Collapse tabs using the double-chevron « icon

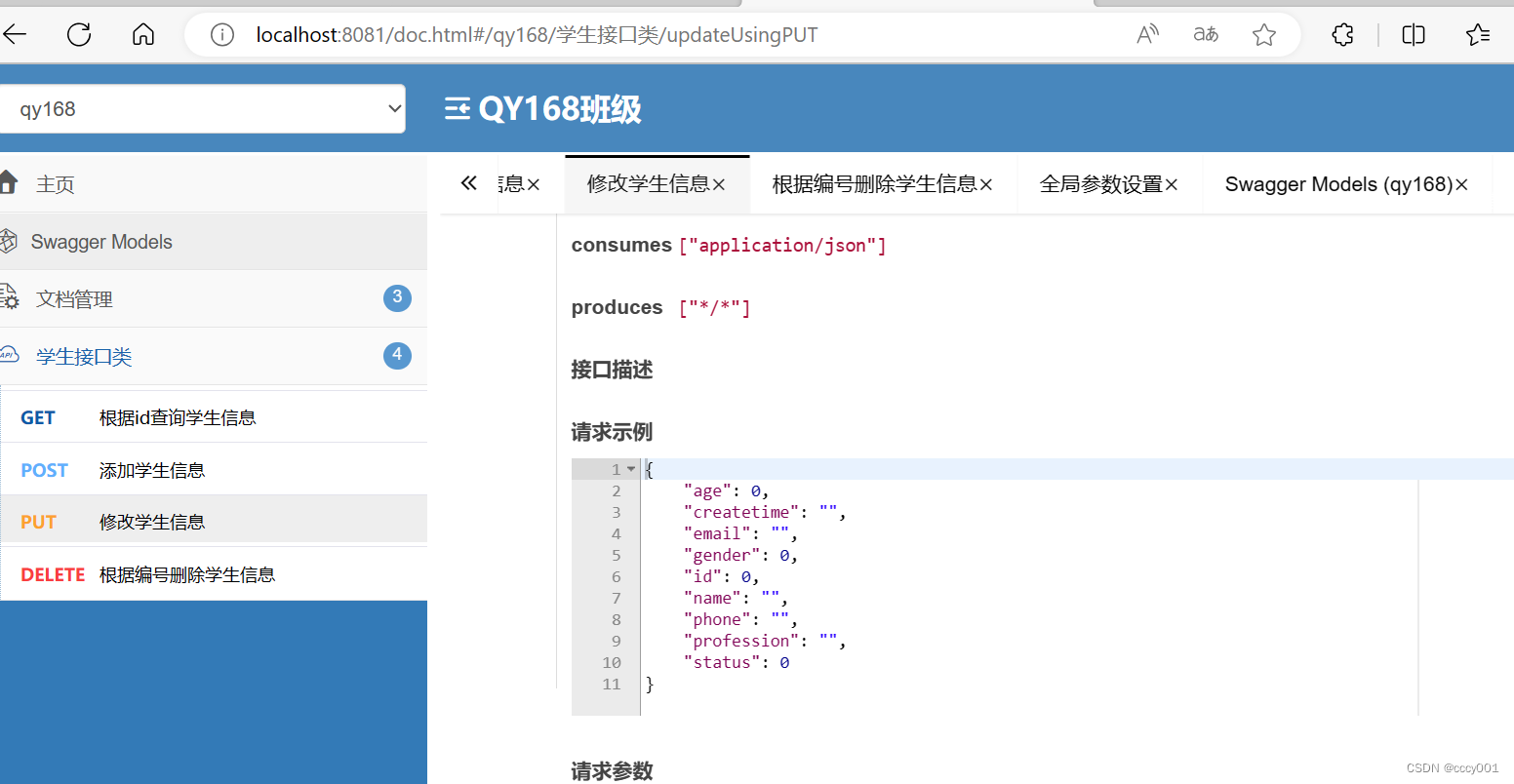pos(468,182)
